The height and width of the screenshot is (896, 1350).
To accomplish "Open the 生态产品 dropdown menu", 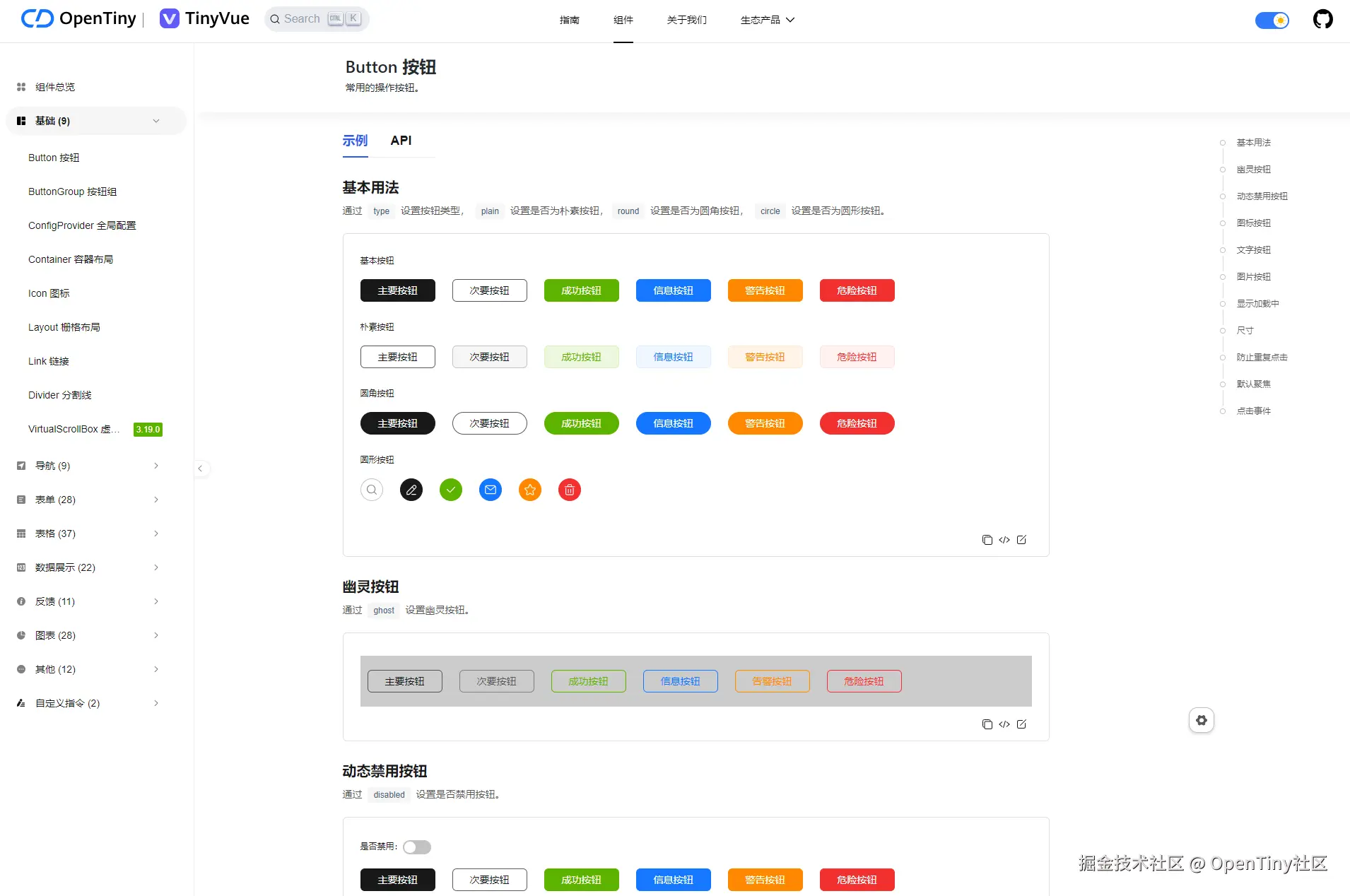I will pos(768,20).
